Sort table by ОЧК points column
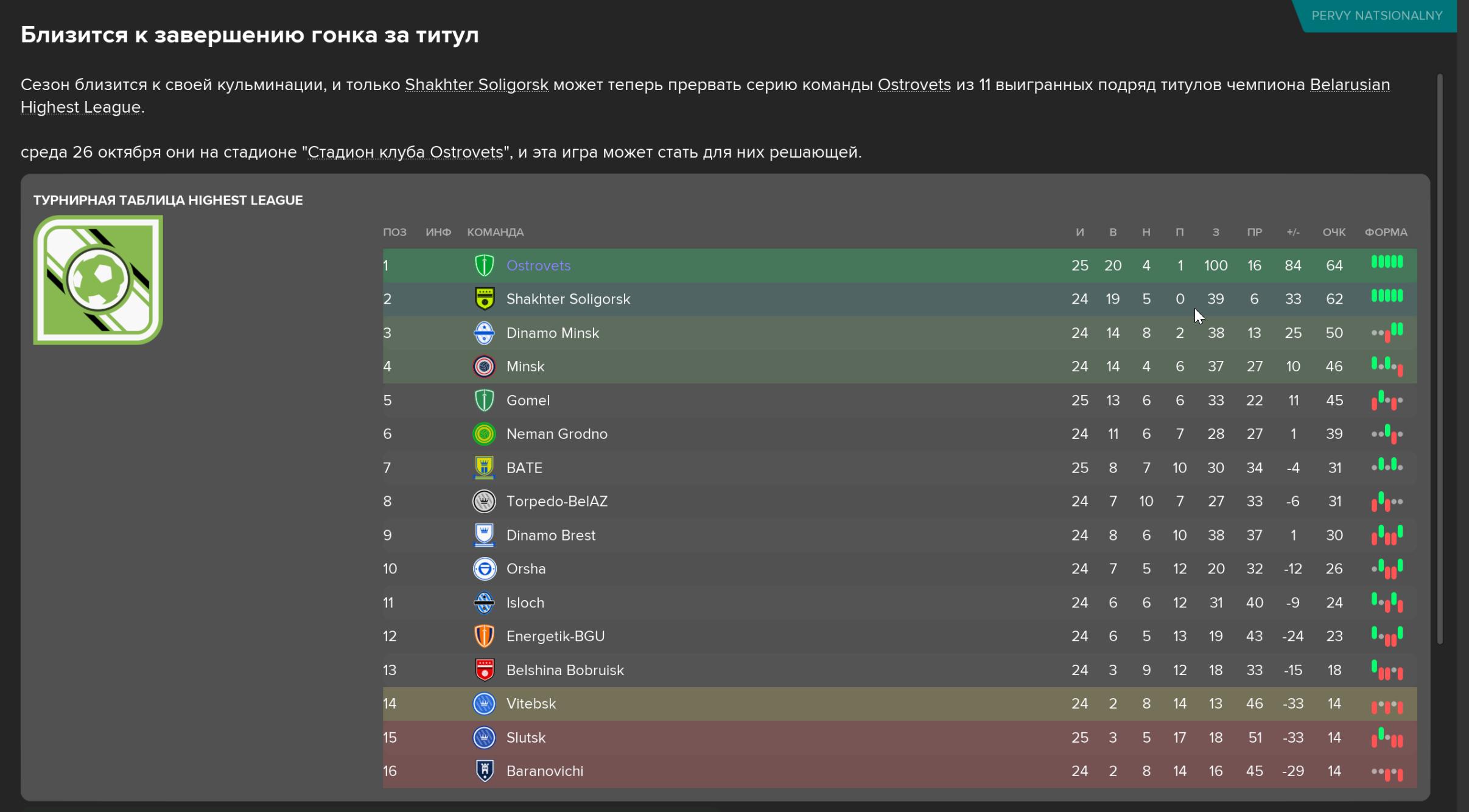1469x812 pixels. [x=1334, y=233]
